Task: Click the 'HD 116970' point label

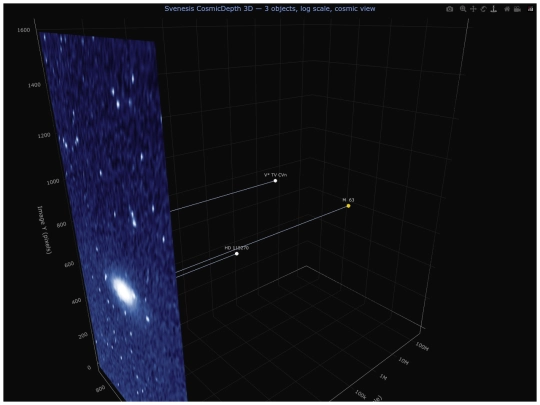Action: click(237, 248)
